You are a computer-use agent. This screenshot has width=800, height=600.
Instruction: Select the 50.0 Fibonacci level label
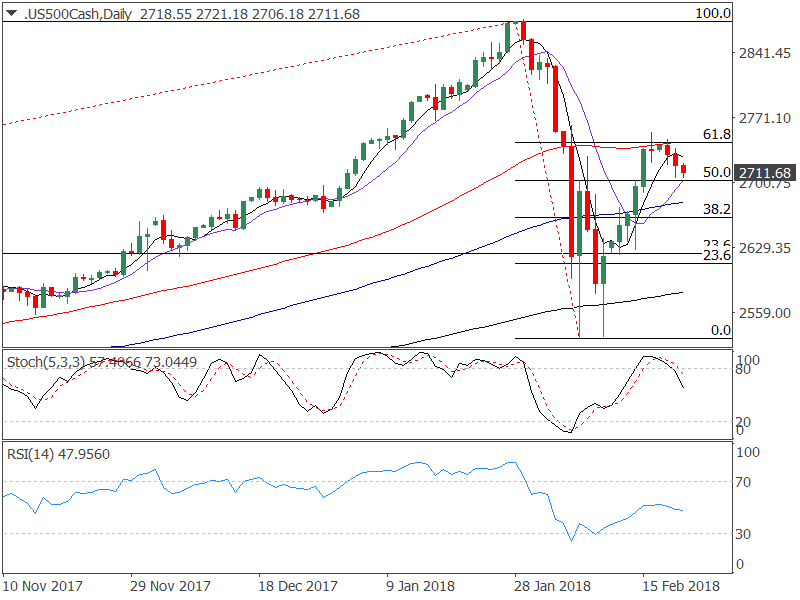tap(716, 172)
